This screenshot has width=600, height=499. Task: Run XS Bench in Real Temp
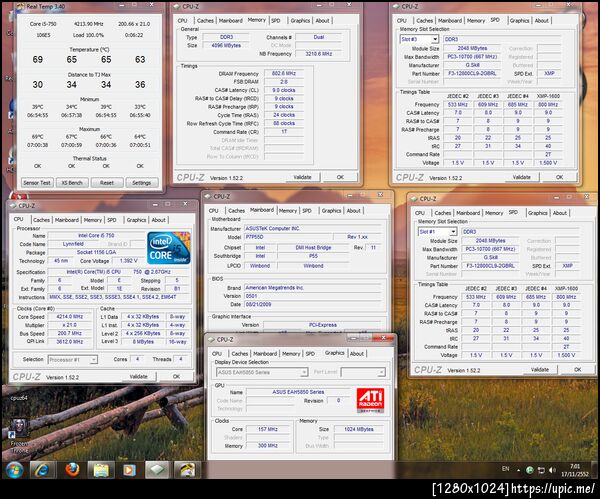point(72,183)
